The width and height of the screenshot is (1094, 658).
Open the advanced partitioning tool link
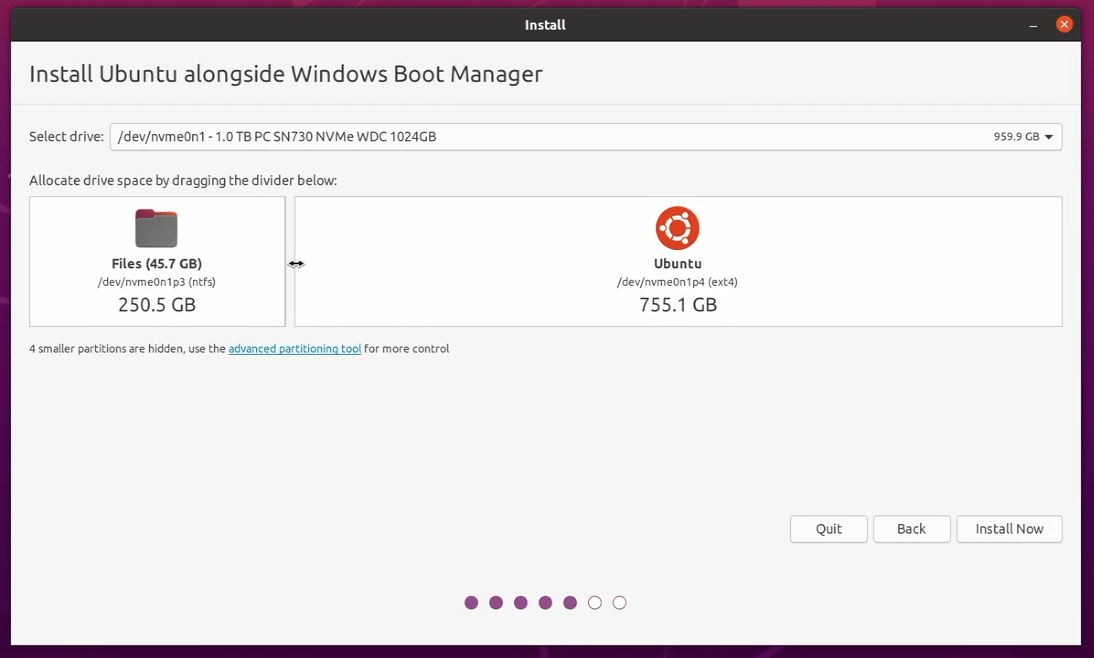coord(294,348)
